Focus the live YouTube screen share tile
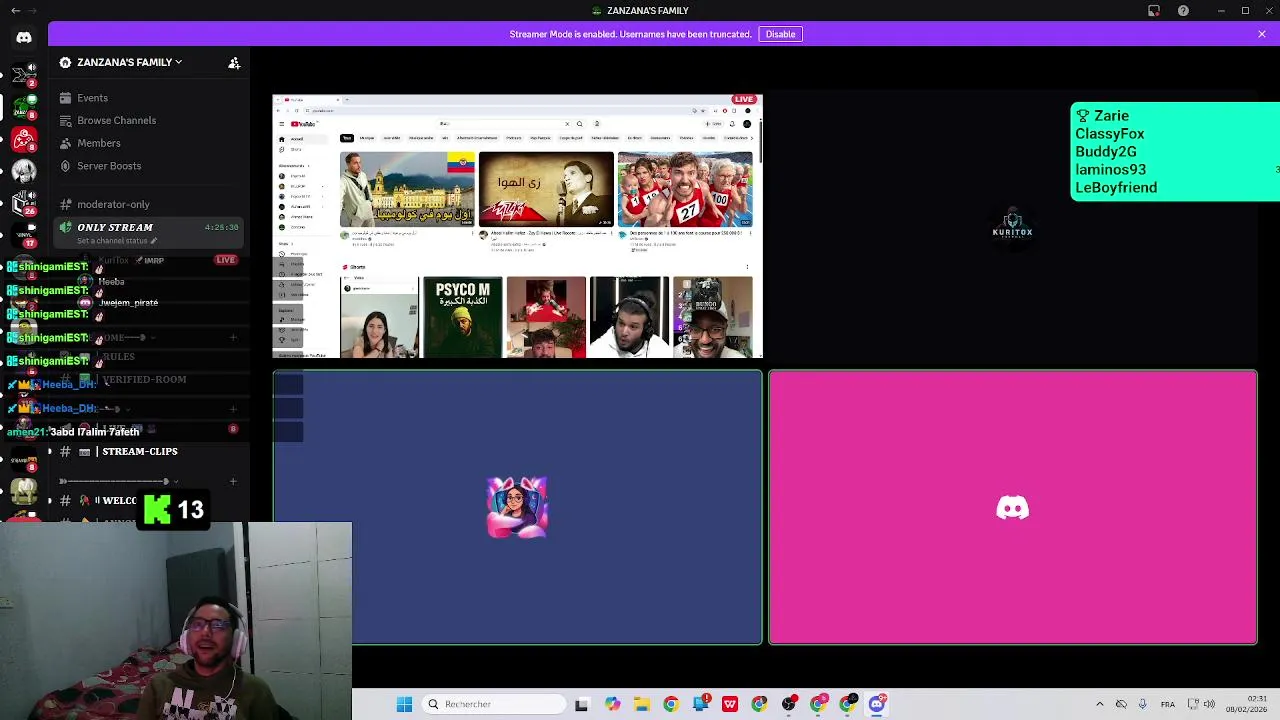Viewport: 1280px width, 720px height. pos(517,226)
